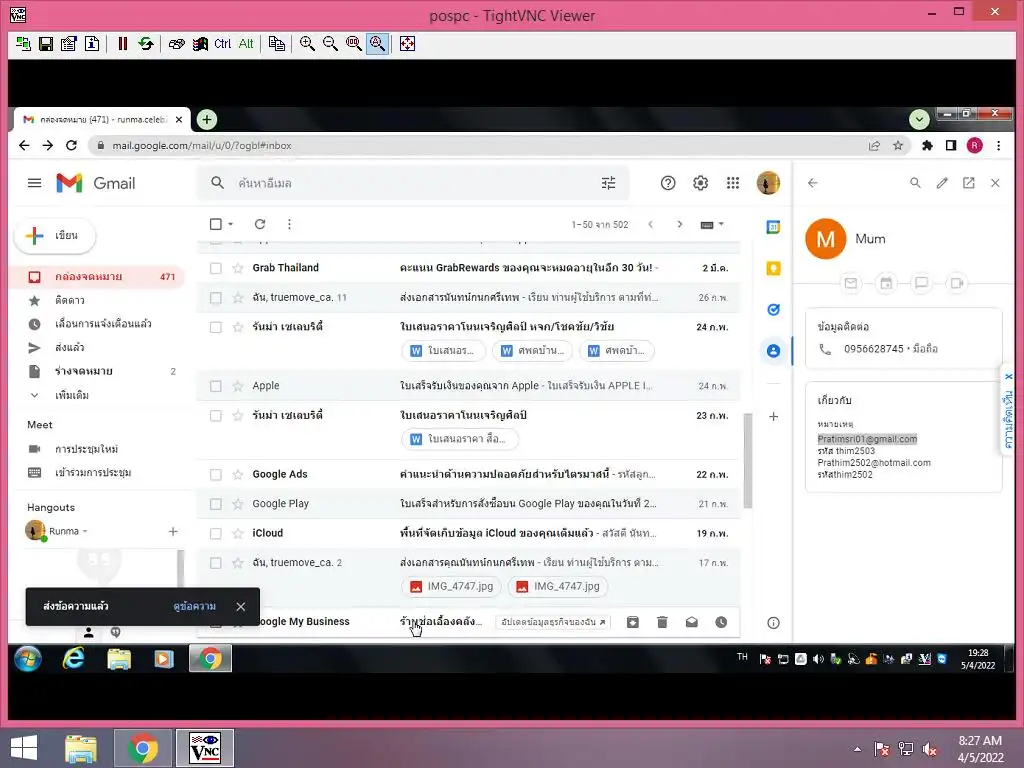Screen dimensions: 1024x768
Task: Star the iCloud email
Action: click(x=238, y=534)
